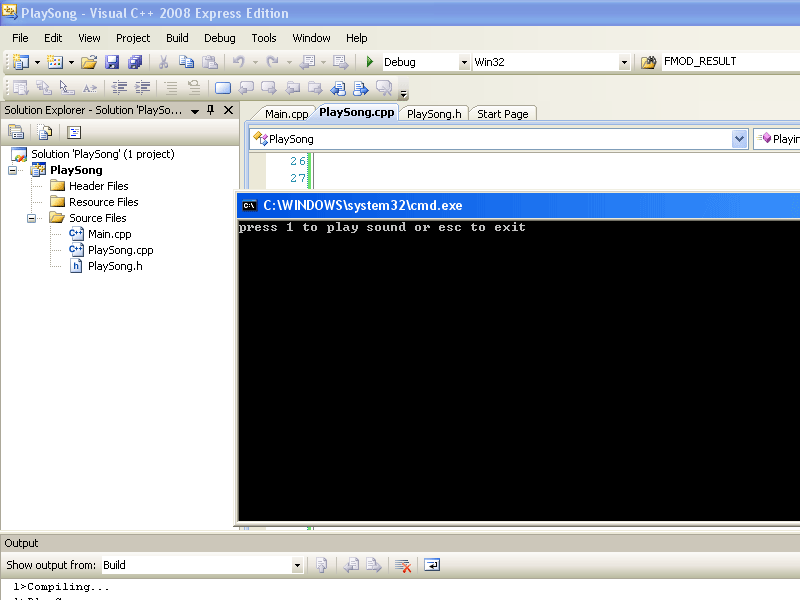Click the Save All icon
This screenshot has height=600, width=800.
(x=135, y=62)
